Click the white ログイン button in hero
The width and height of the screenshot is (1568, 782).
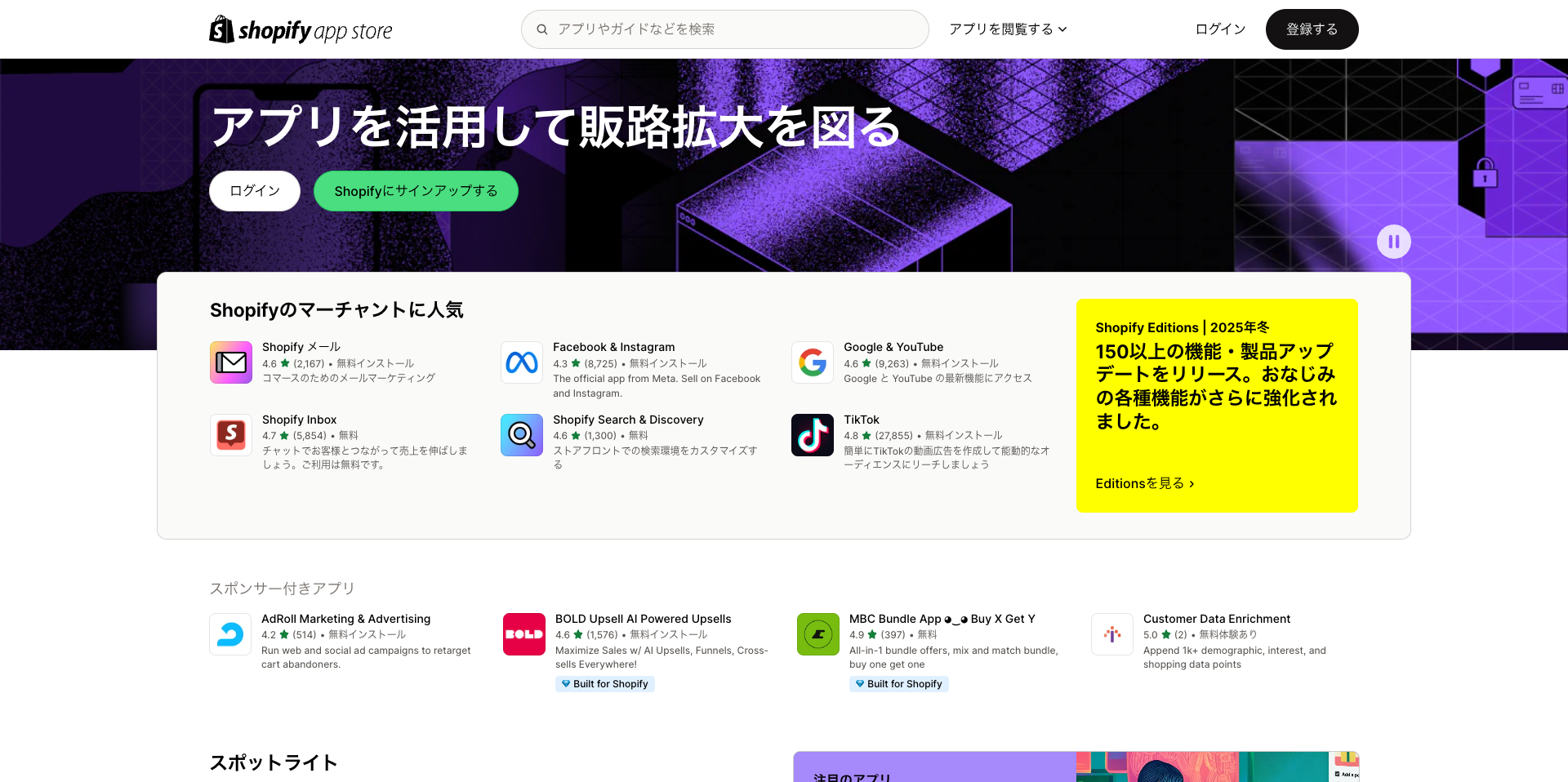tap(255, 191)
